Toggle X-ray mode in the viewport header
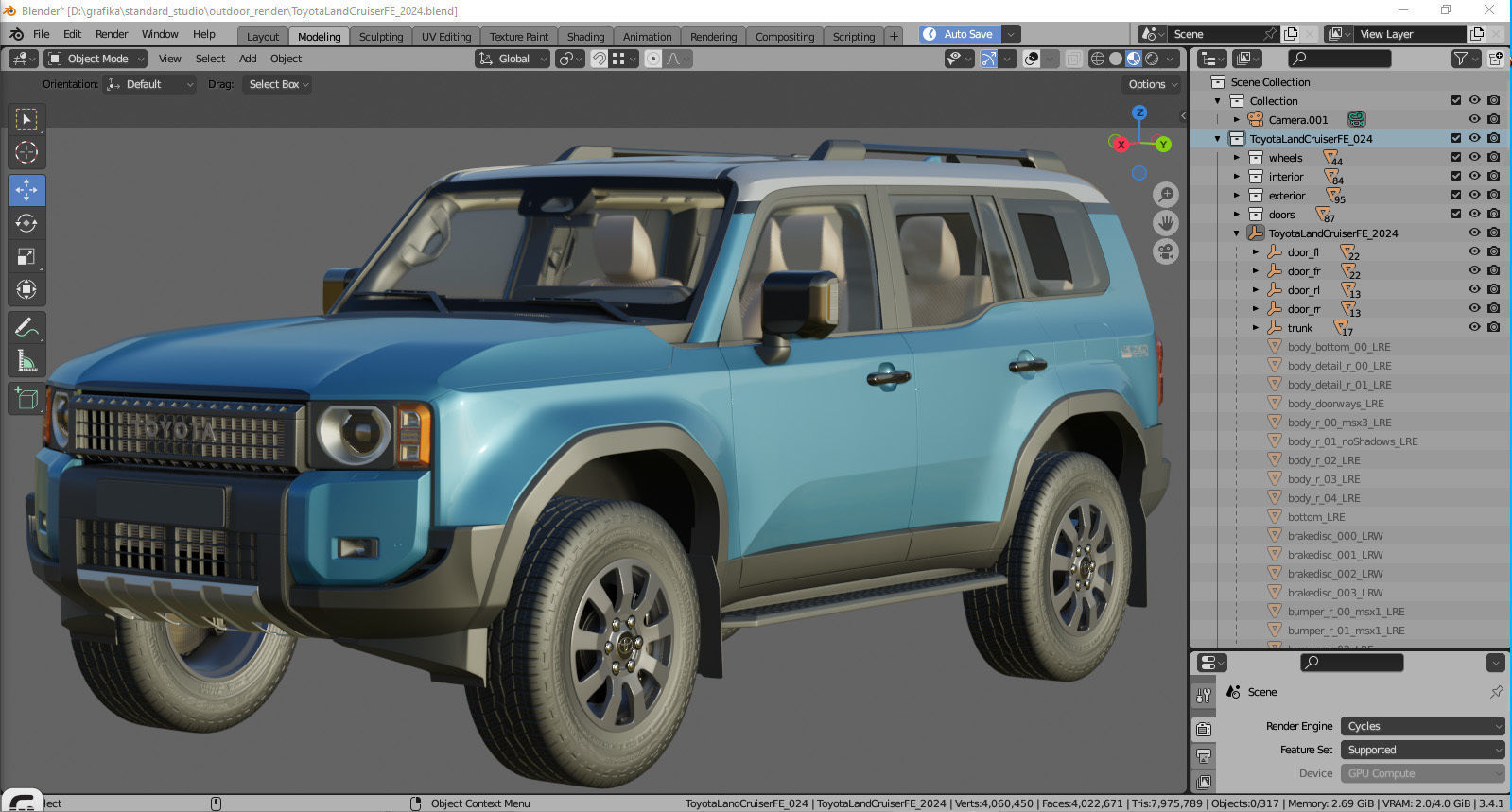Image resolution: width=1512 pixels, height=812 pixels. [x=1073, y=59]
